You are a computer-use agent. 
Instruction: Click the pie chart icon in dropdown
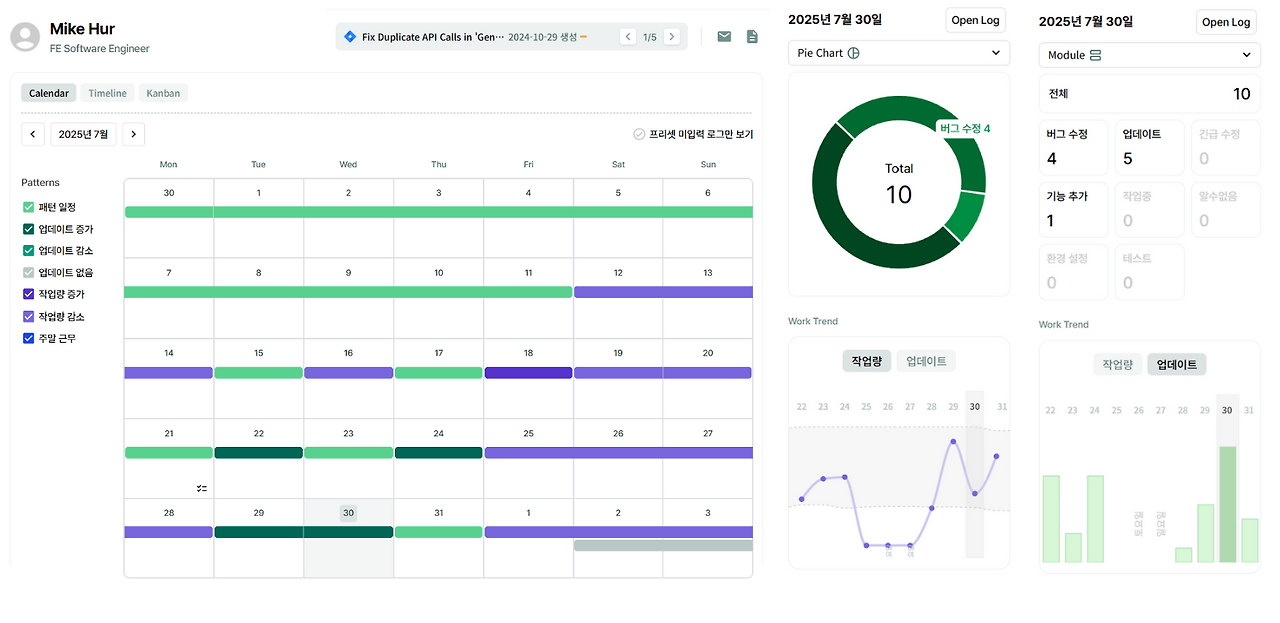[x=853, y=53]
